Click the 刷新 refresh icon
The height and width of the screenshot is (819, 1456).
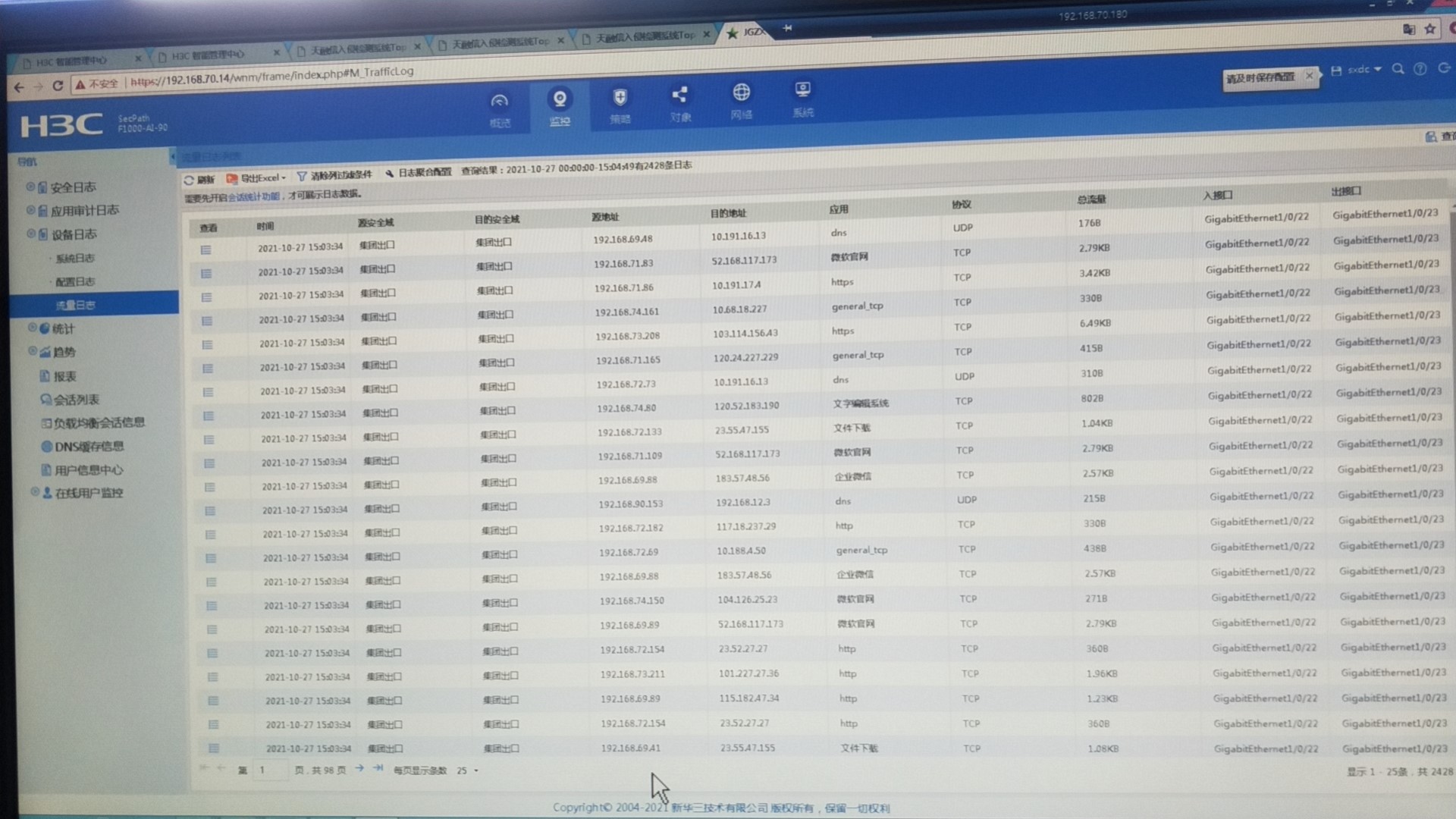point(190,180)
